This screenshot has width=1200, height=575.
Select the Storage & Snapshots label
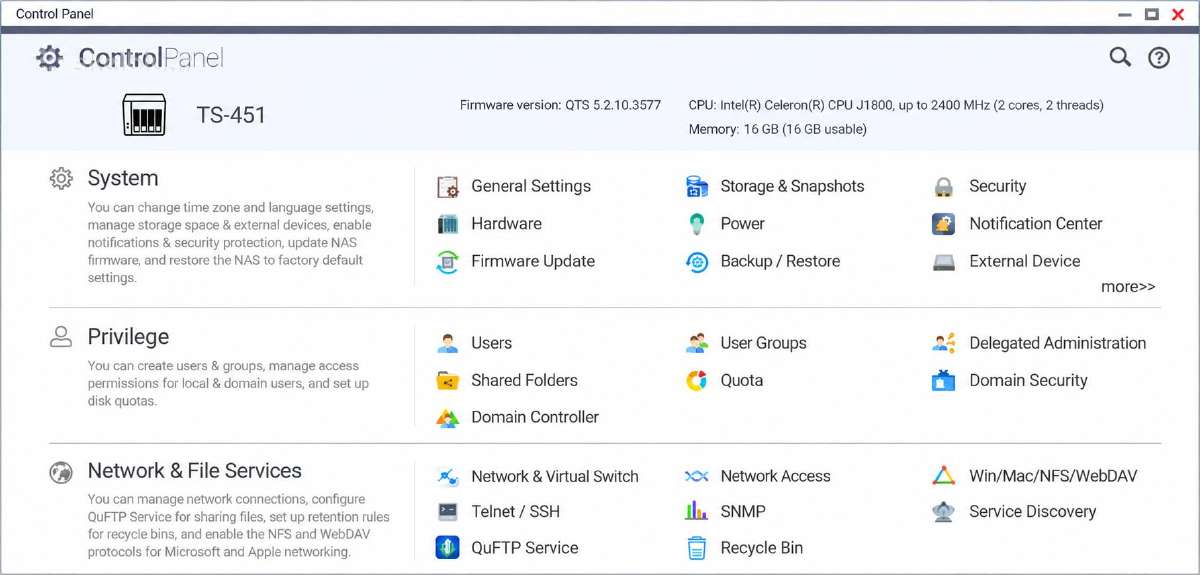(792, 187)
